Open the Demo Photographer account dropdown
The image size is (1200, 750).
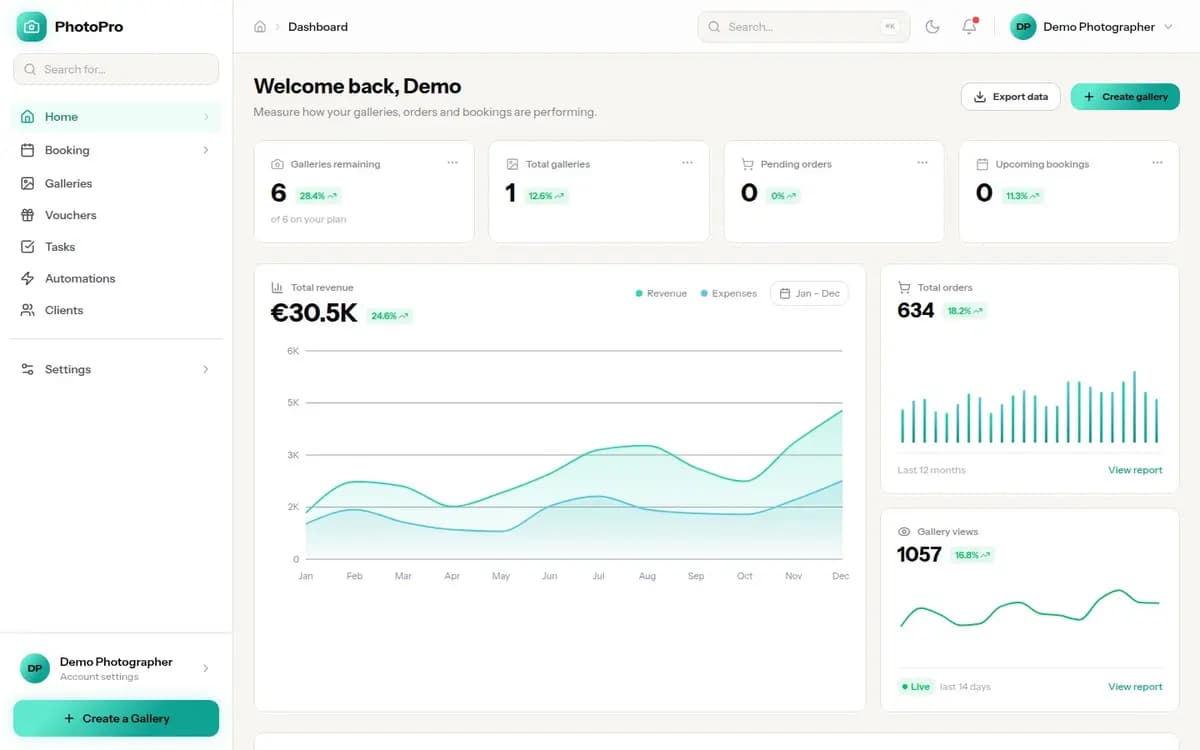tap(1091, 27)
